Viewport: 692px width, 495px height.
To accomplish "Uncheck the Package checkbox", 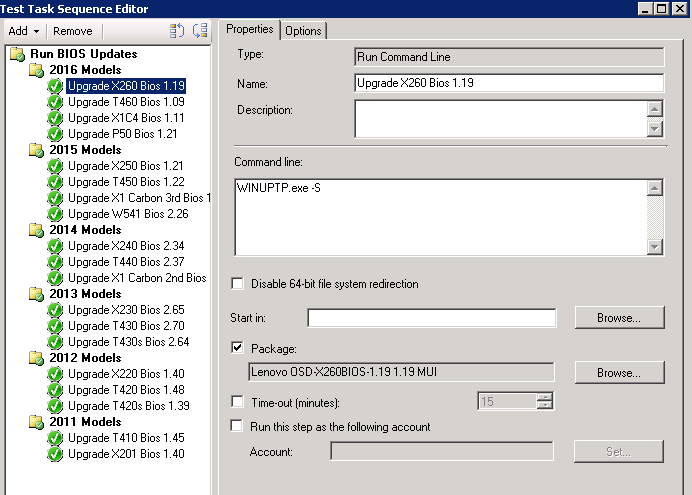I will (x=237, y=348).
